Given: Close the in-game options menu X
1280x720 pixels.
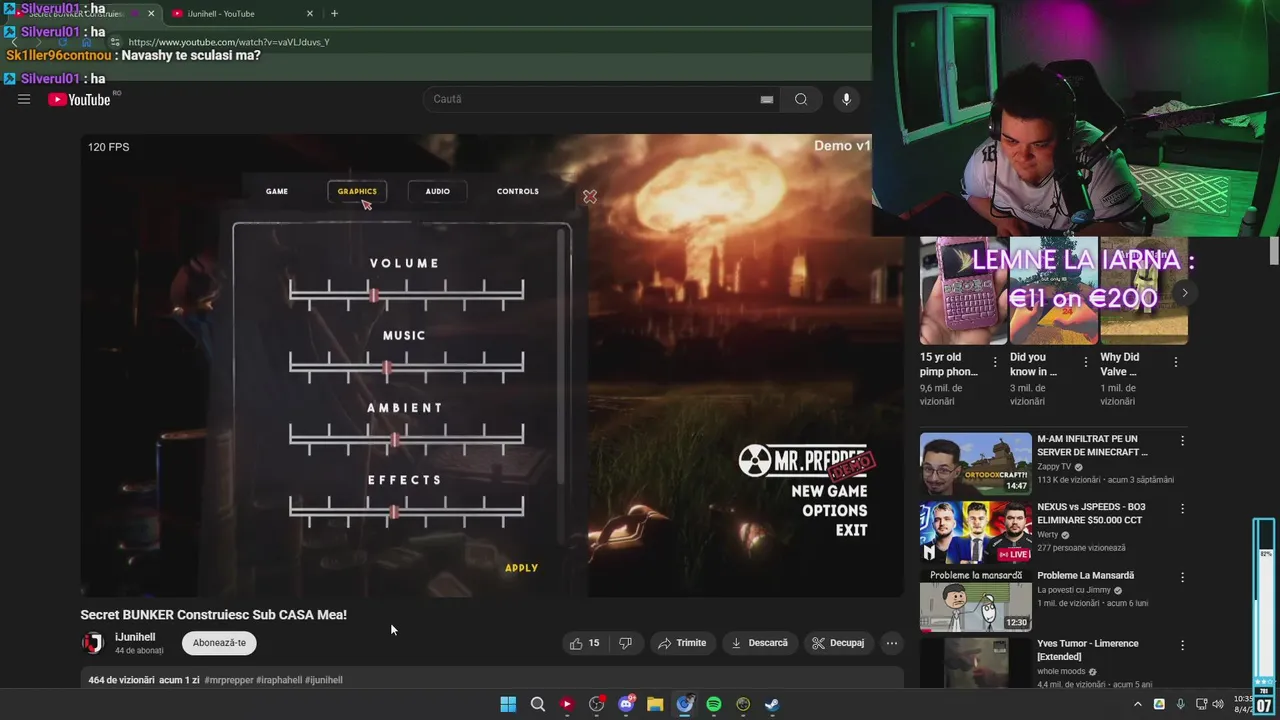Looking at the screenshot, I should pyautogui.click(x=590, y=197).
